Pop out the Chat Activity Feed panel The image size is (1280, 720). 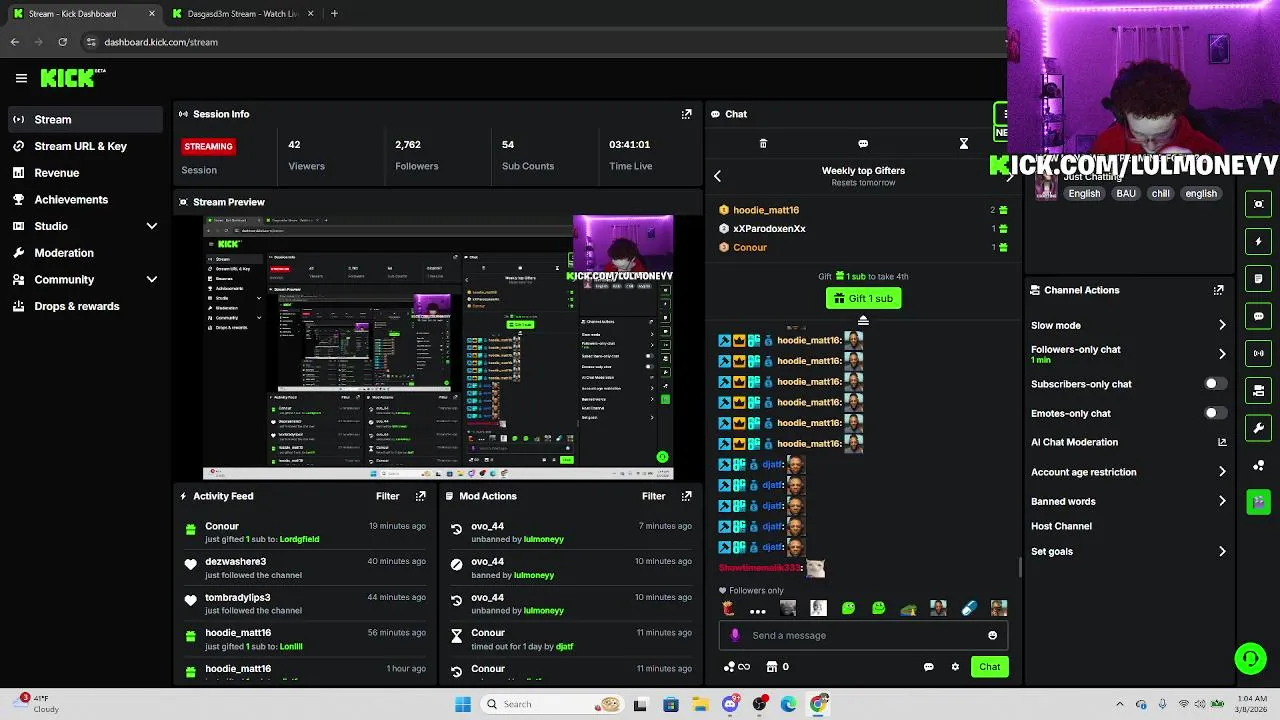coord(420,496)
